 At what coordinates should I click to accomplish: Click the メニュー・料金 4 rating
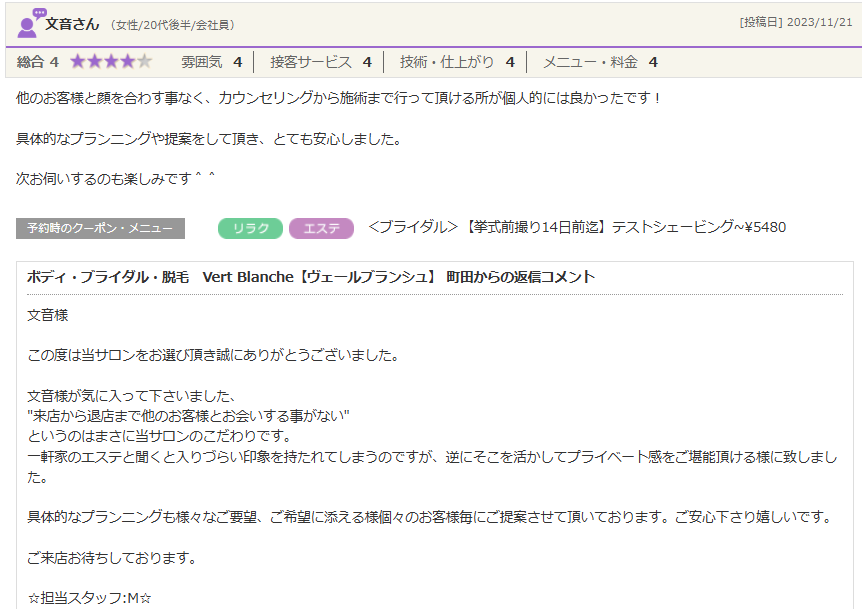600,62
